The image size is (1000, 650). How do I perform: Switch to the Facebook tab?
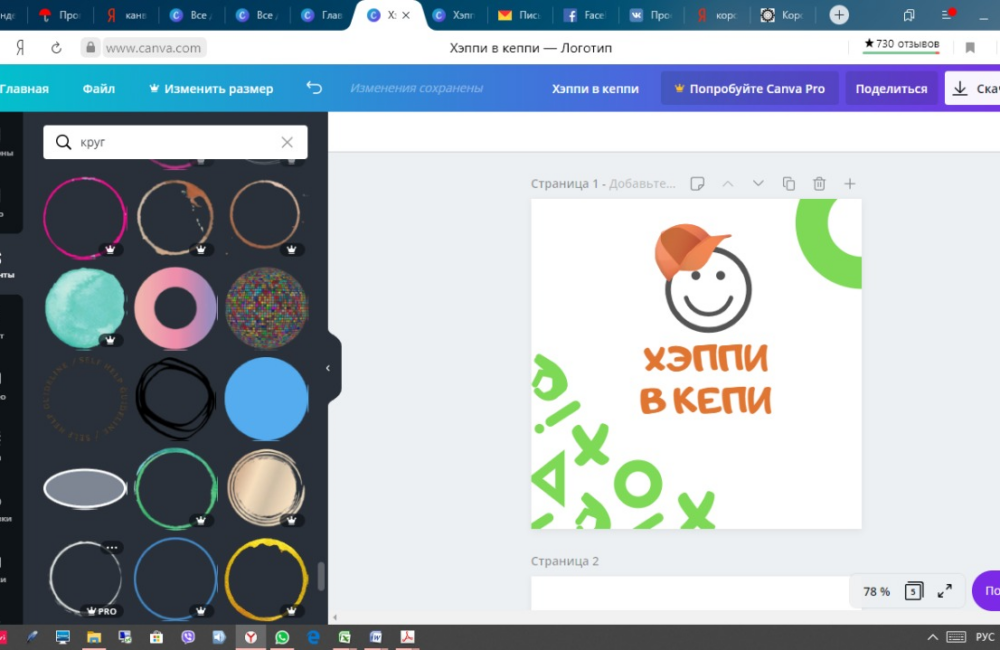585,15
